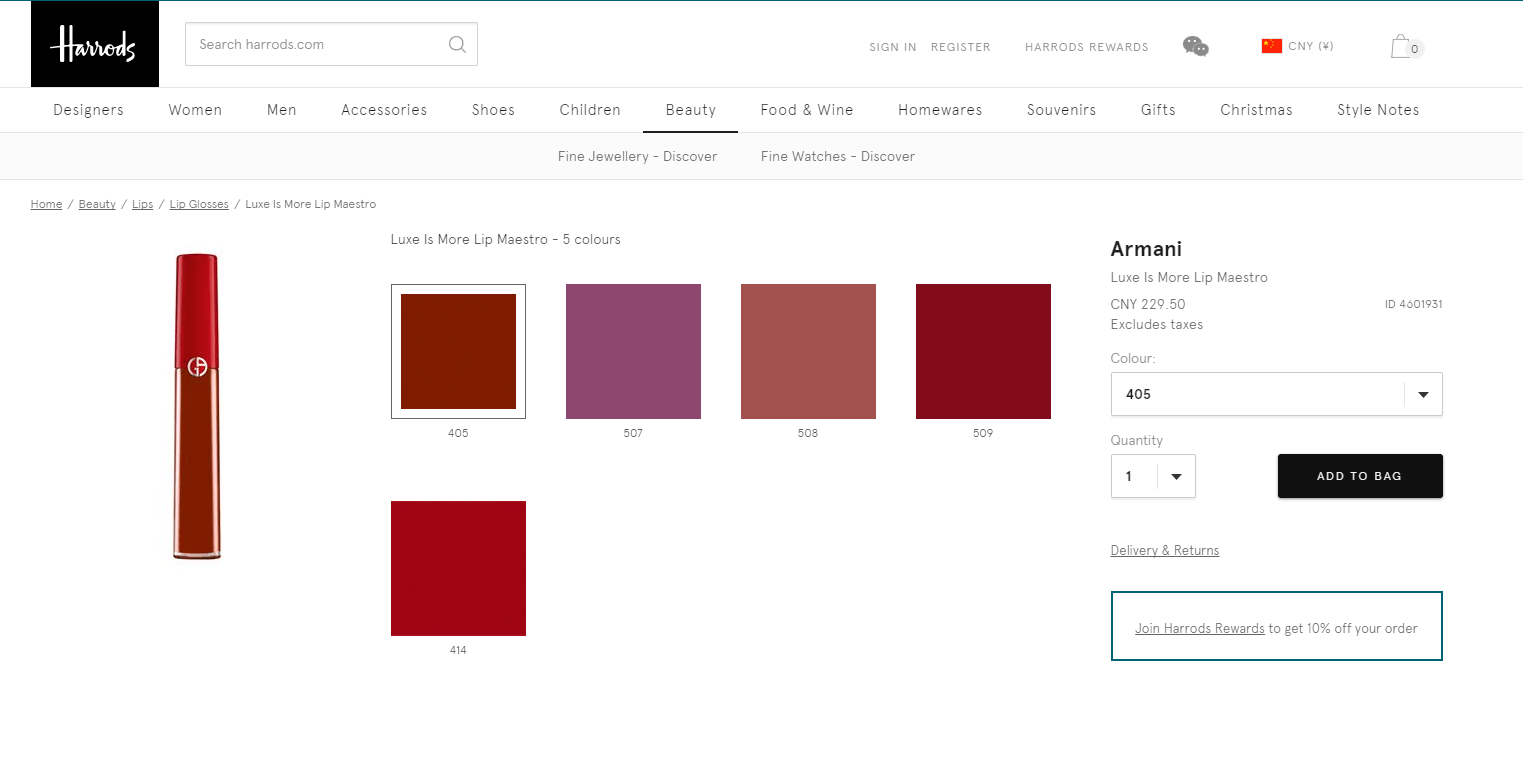Open the Shoes menu
The height and width of the screenshot is (778, 1523).
(493, 110)
